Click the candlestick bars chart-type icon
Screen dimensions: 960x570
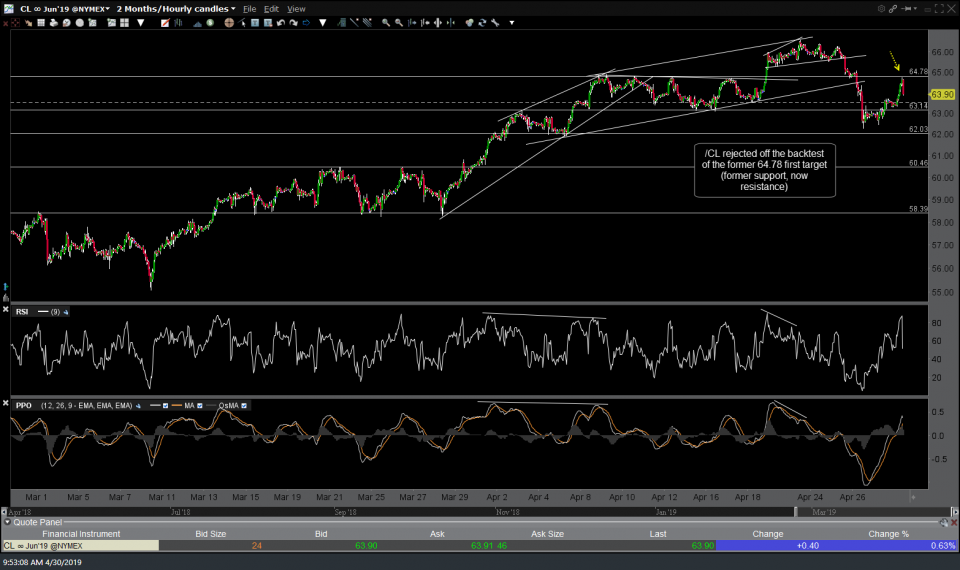178,23
